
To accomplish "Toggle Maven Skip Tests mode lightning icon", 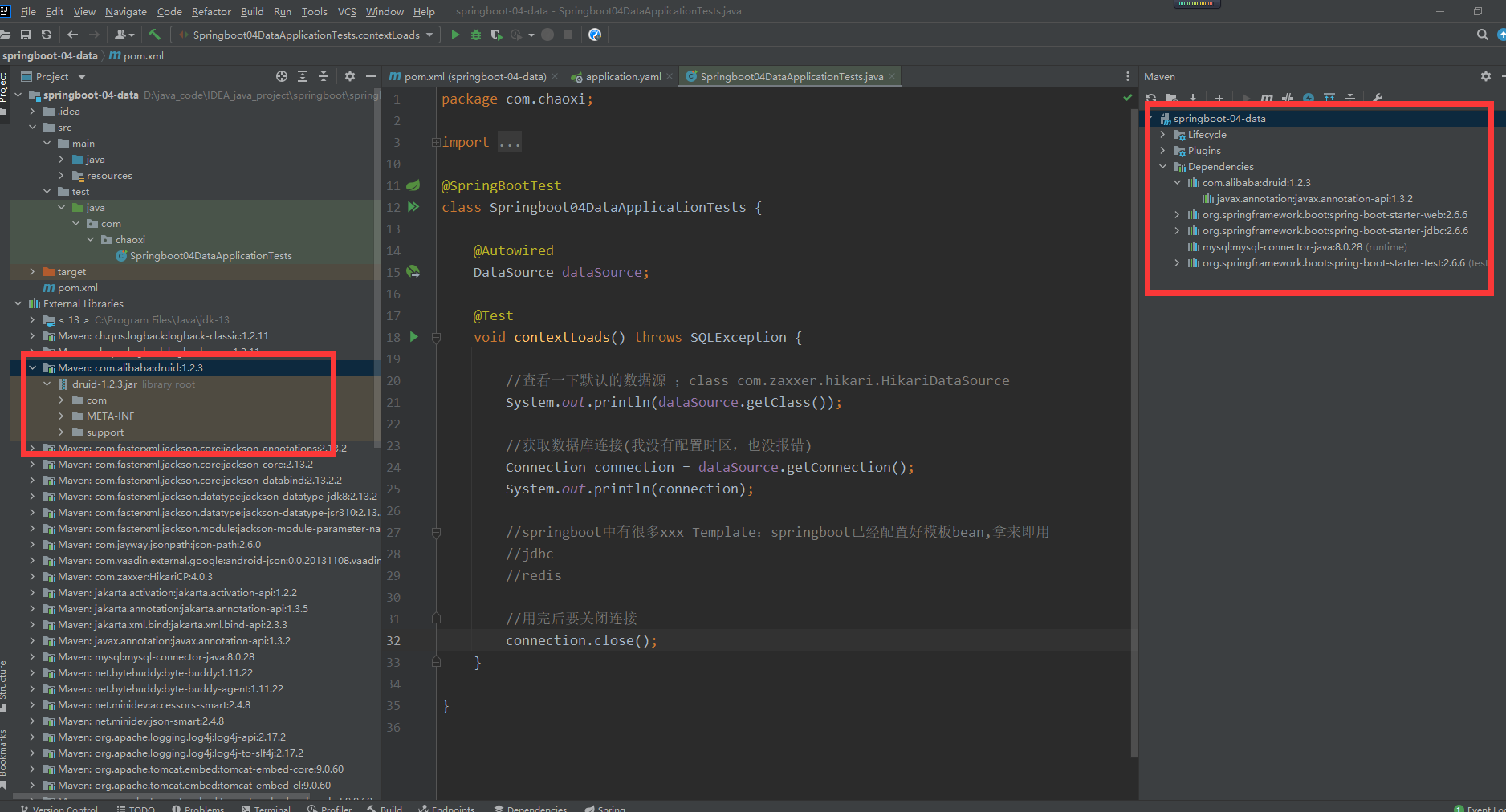I will [1309, 98].
